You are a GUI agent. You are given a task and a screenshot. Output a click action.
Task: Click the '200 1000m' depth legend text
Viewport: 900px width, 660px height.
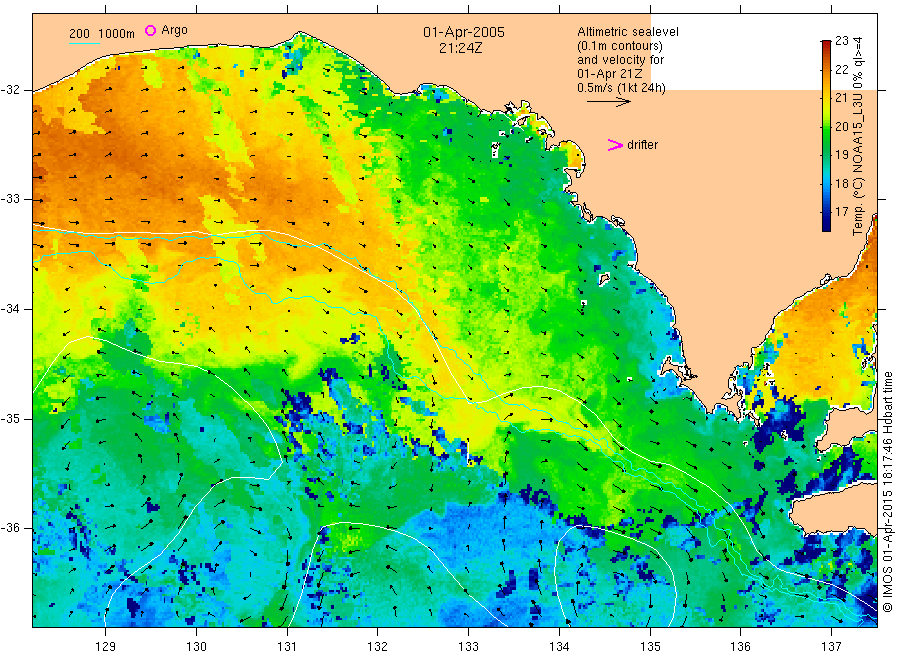pos(102,34)
